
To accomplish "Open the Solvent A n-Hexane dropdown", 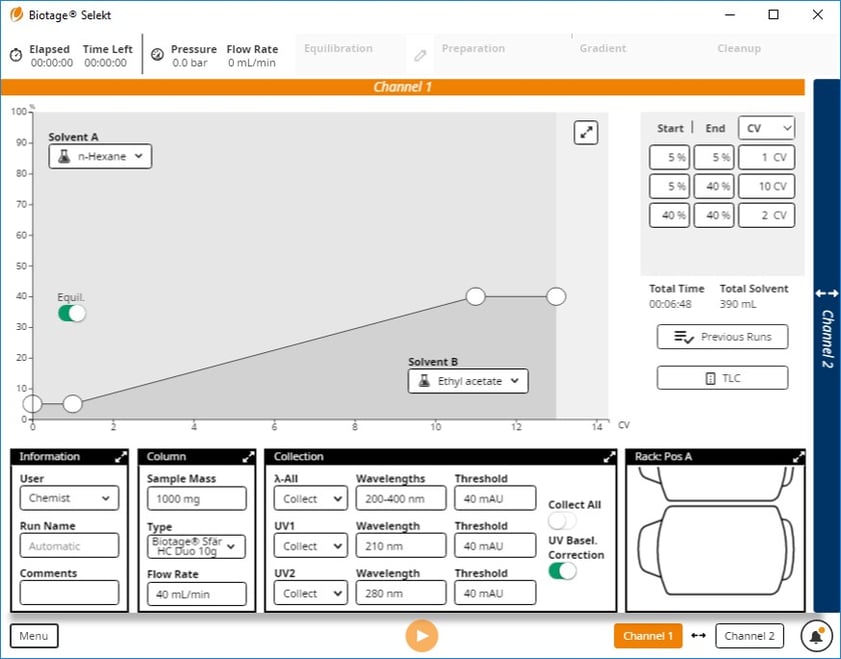I will pos(100,157).
